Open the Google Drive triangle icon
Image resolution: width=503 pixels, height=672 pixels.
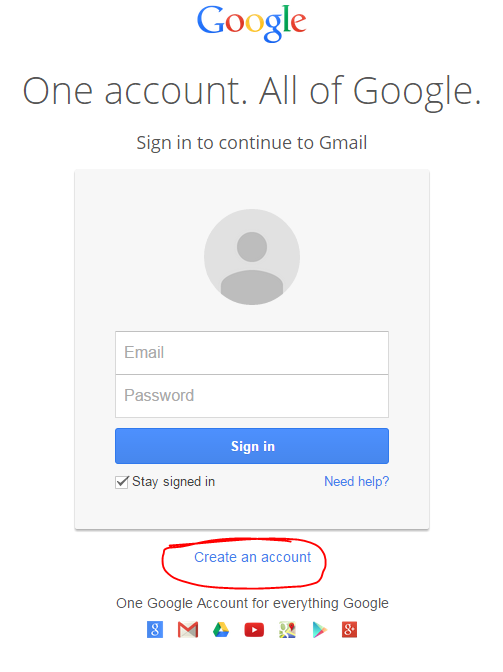point(221,630)
